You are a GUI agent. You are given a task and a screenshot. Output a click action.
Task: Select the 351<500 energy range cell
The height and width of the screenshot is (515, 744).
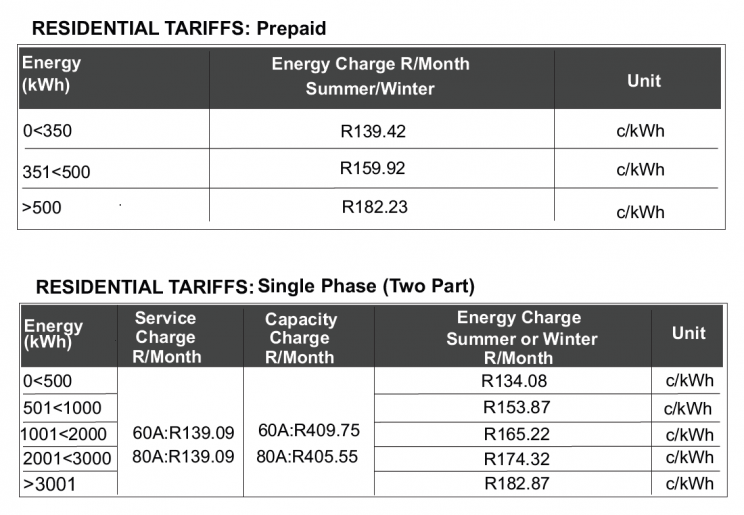click(56, 172)
